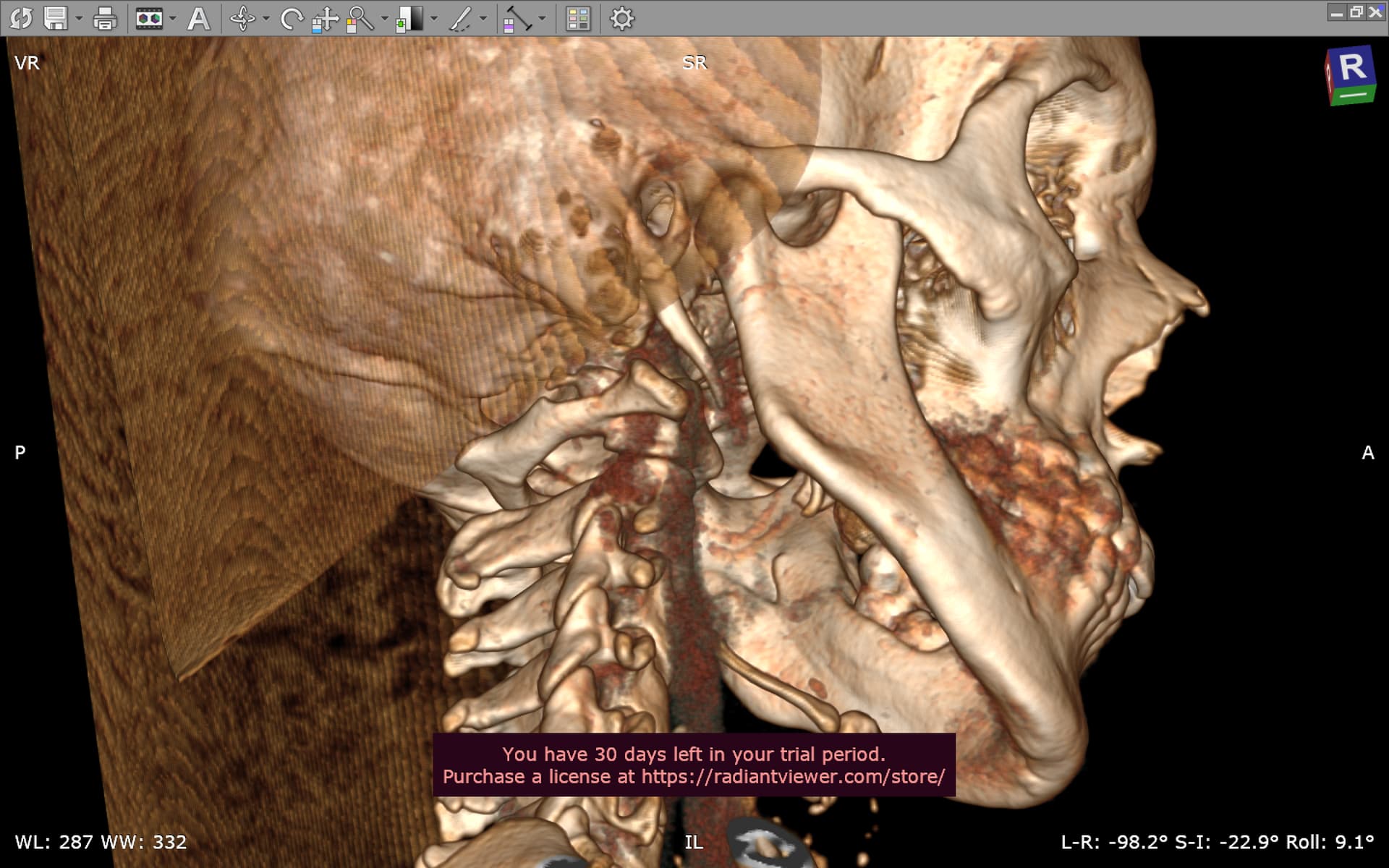Viewport: 1389px width, 868px height.
Task: Click the save/export image icon
Action: click(x=55, y=18)
